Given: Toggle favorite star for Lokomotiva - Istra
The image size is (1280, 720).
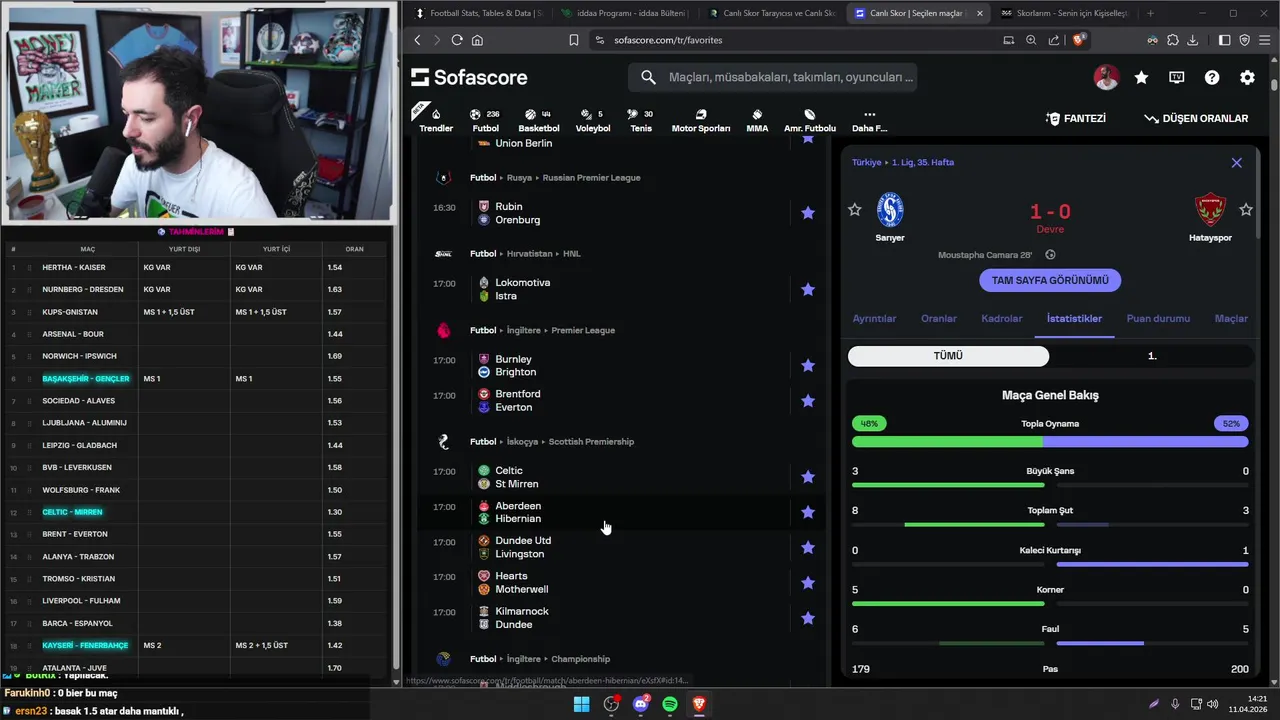Looking at the screenshot, I should [808, 289].
